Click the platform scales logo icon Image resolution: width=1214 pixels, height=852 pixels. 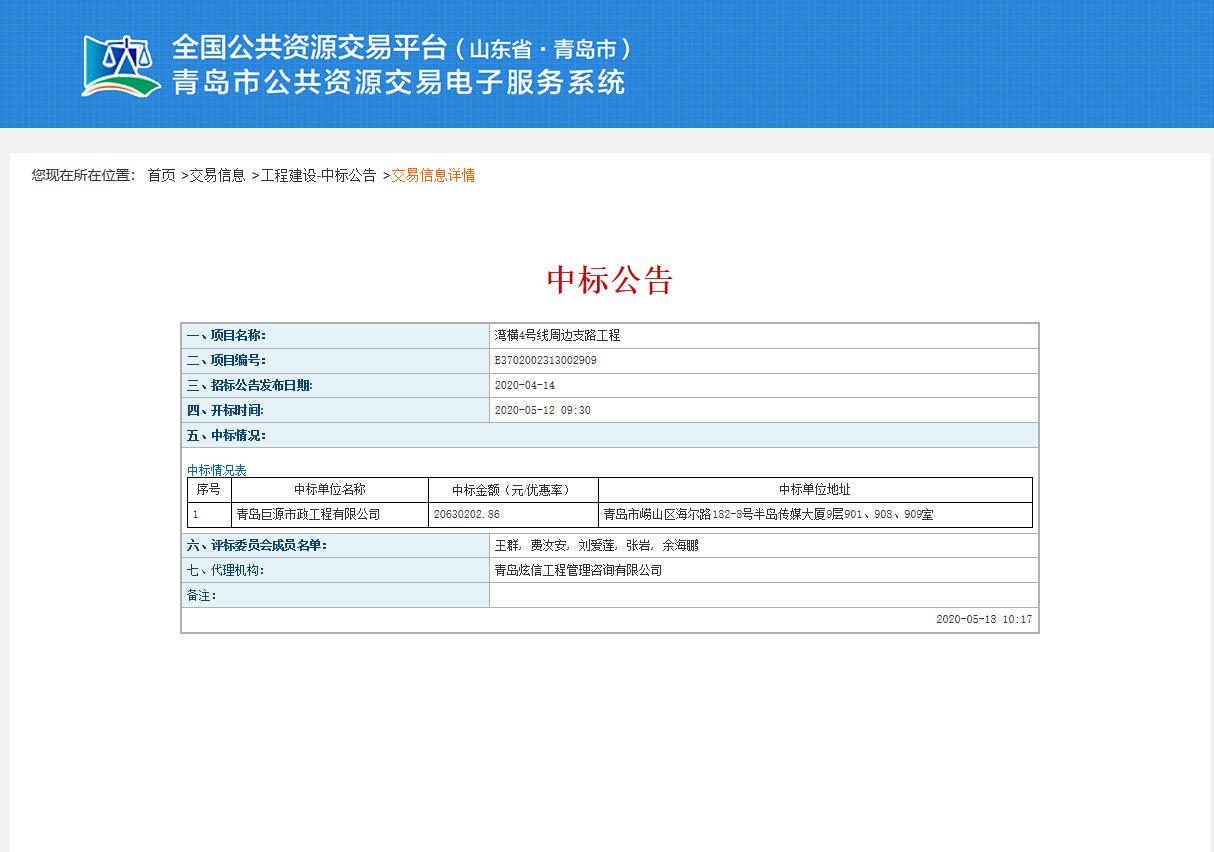tap(121, 66)
